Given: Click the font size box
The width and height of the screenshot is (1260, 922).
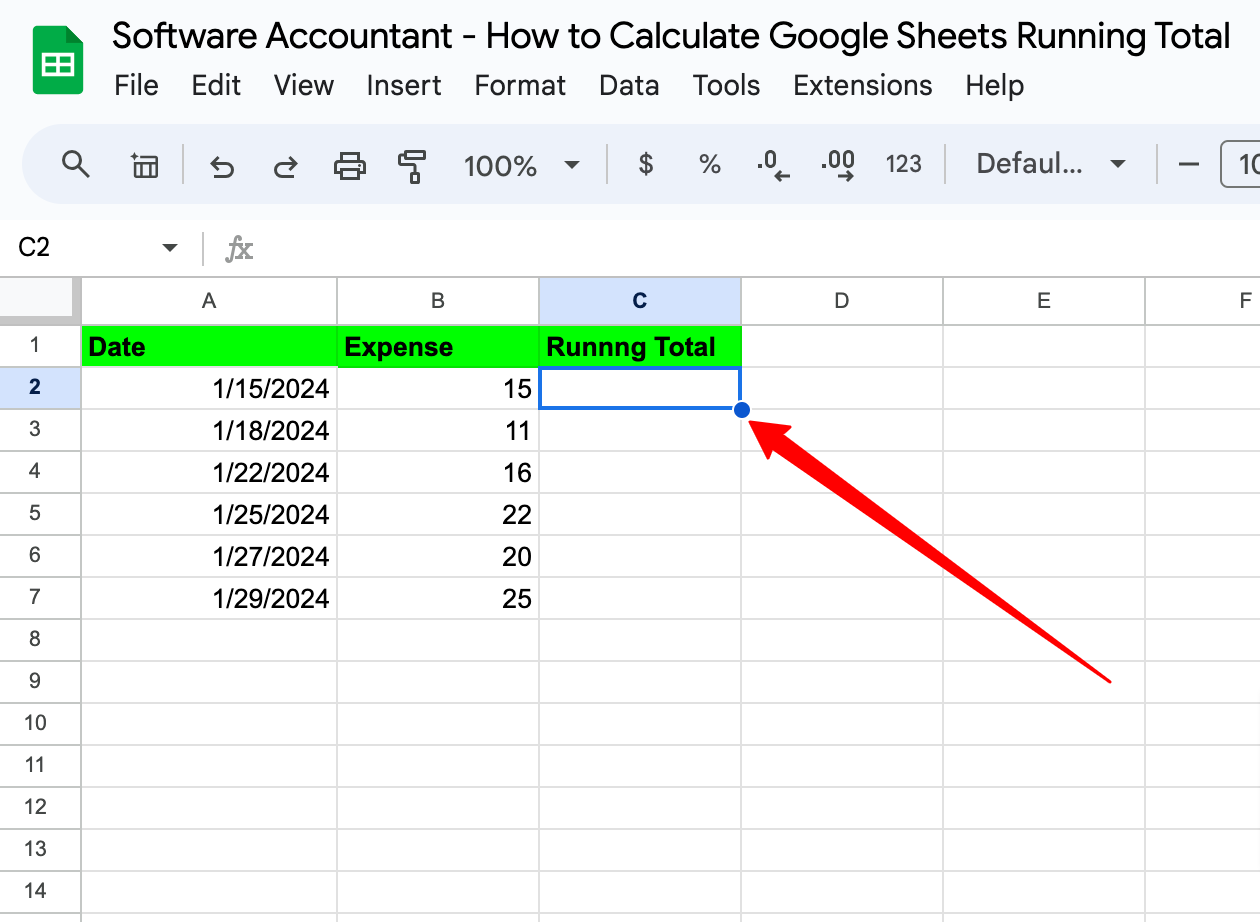Looking at the screenshot, I should pos(1242,164).
